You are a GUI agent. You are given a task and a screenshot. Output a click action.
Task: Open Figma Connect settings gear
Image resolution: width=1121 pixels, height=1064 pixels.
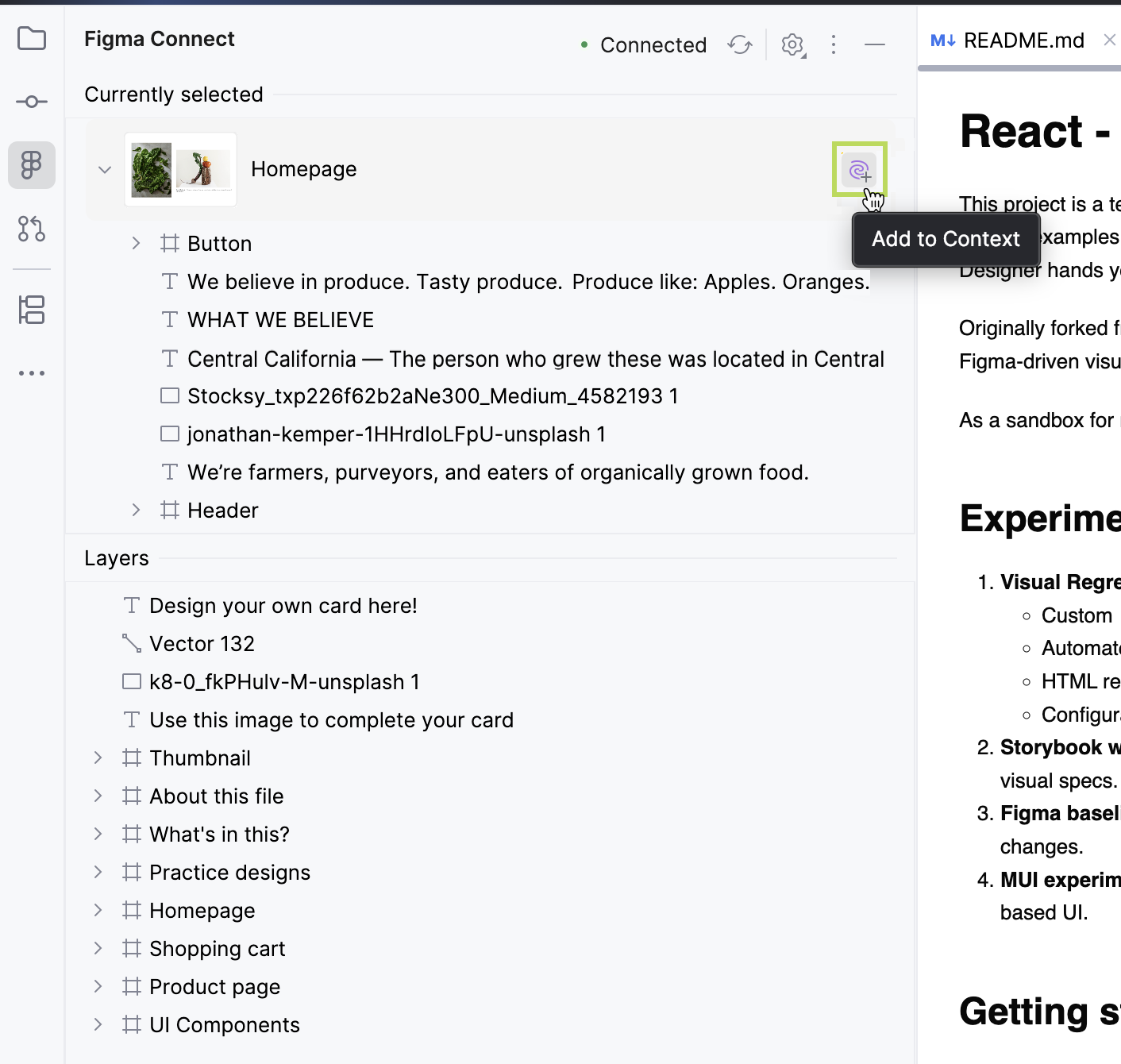pyautogui.click(x=792, y=44)
